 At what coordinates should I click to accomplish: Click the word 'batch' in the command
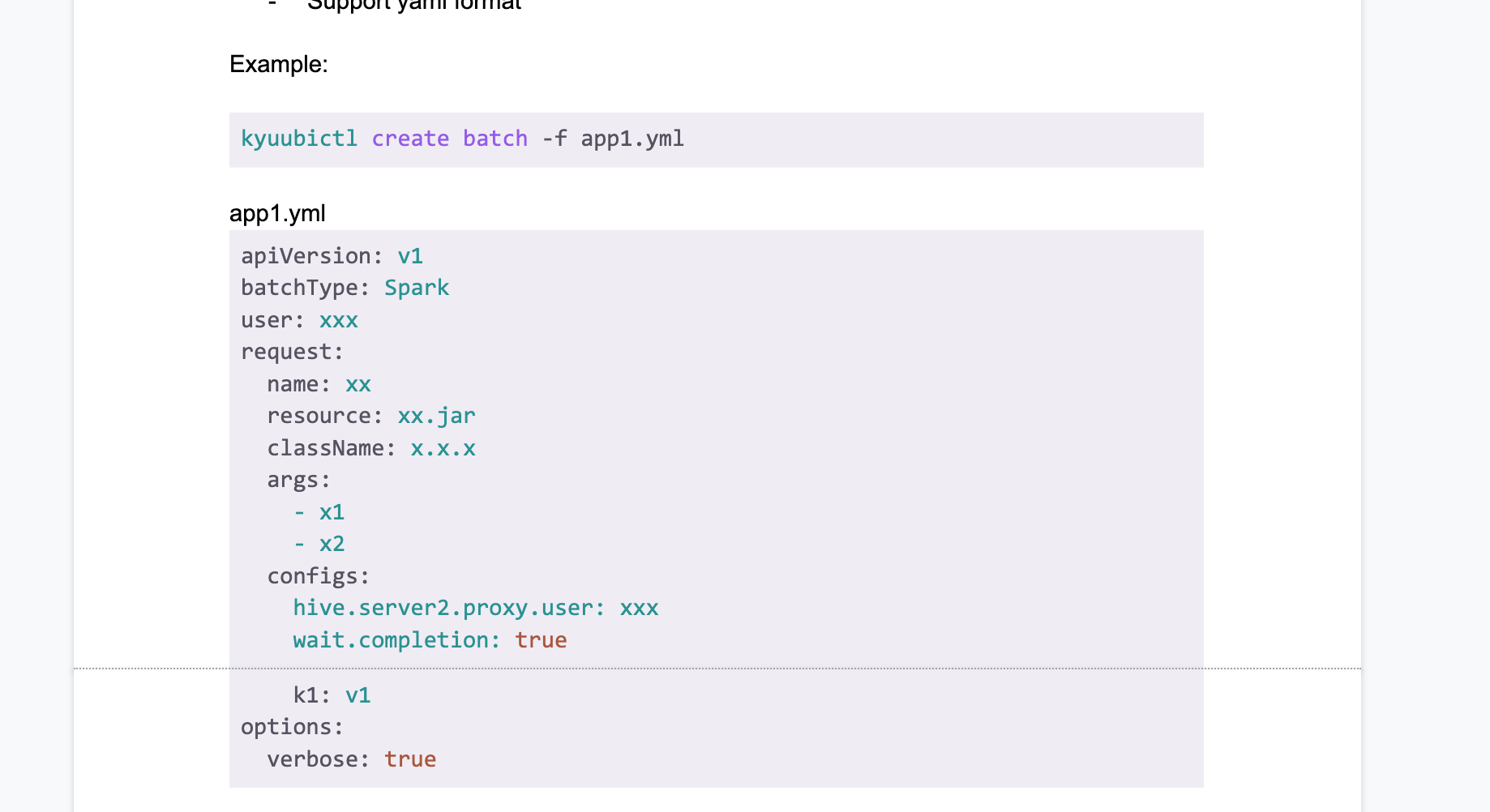tap(495, 139)
